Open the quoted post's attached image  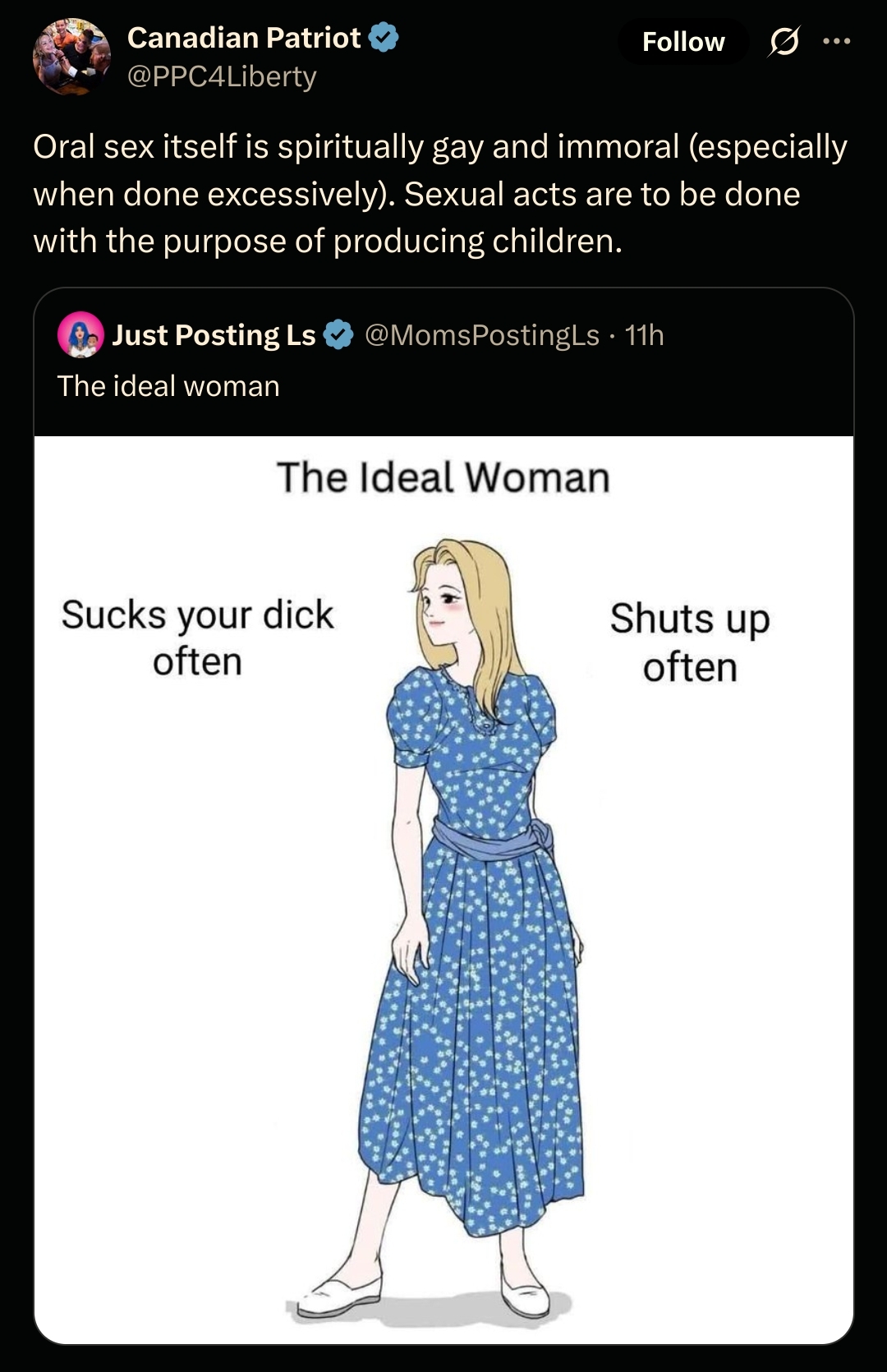click(x=443, y=890)
